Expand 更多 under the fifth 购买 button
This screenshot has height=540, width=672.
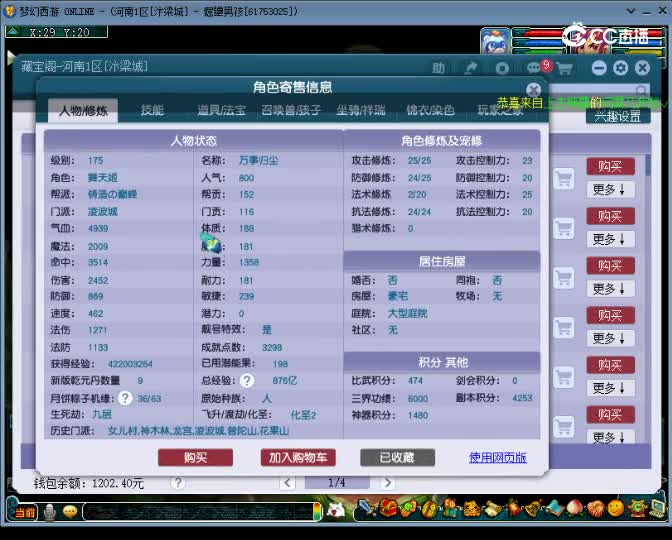610,388
